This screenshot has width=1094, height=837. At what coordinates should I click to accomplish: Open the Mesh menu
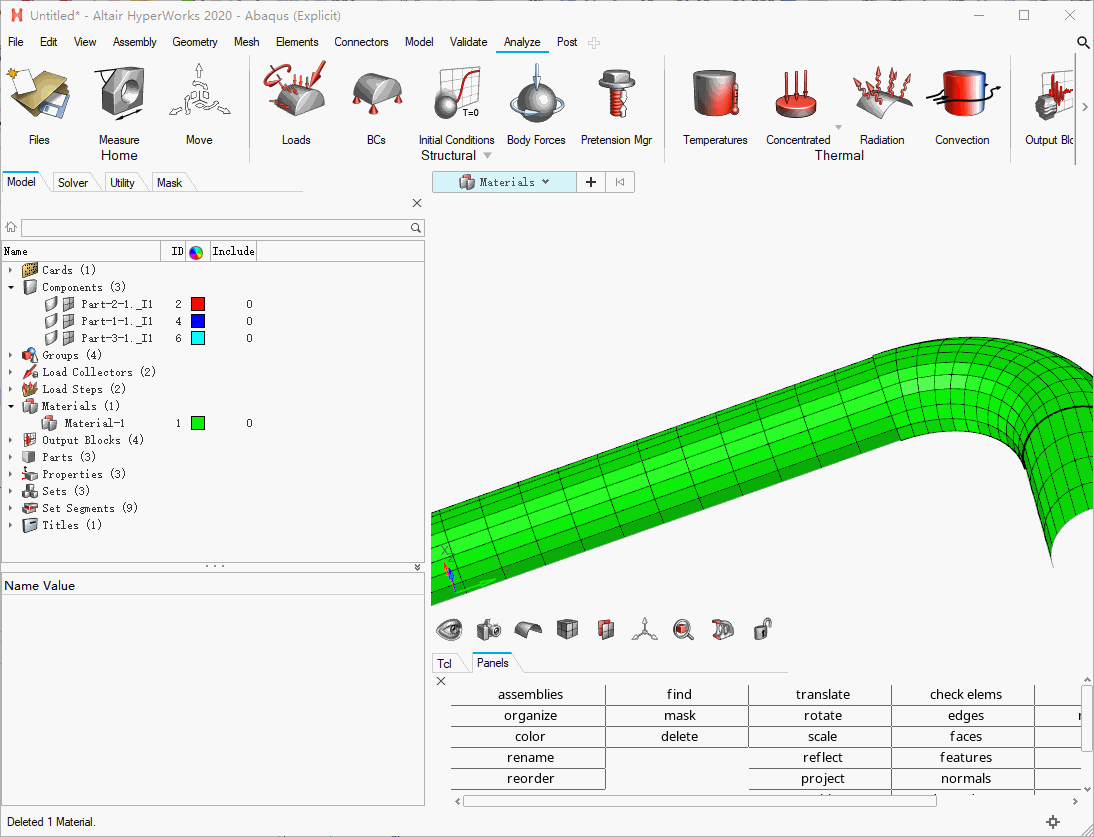pyautogui.click(x=246, y=42)
